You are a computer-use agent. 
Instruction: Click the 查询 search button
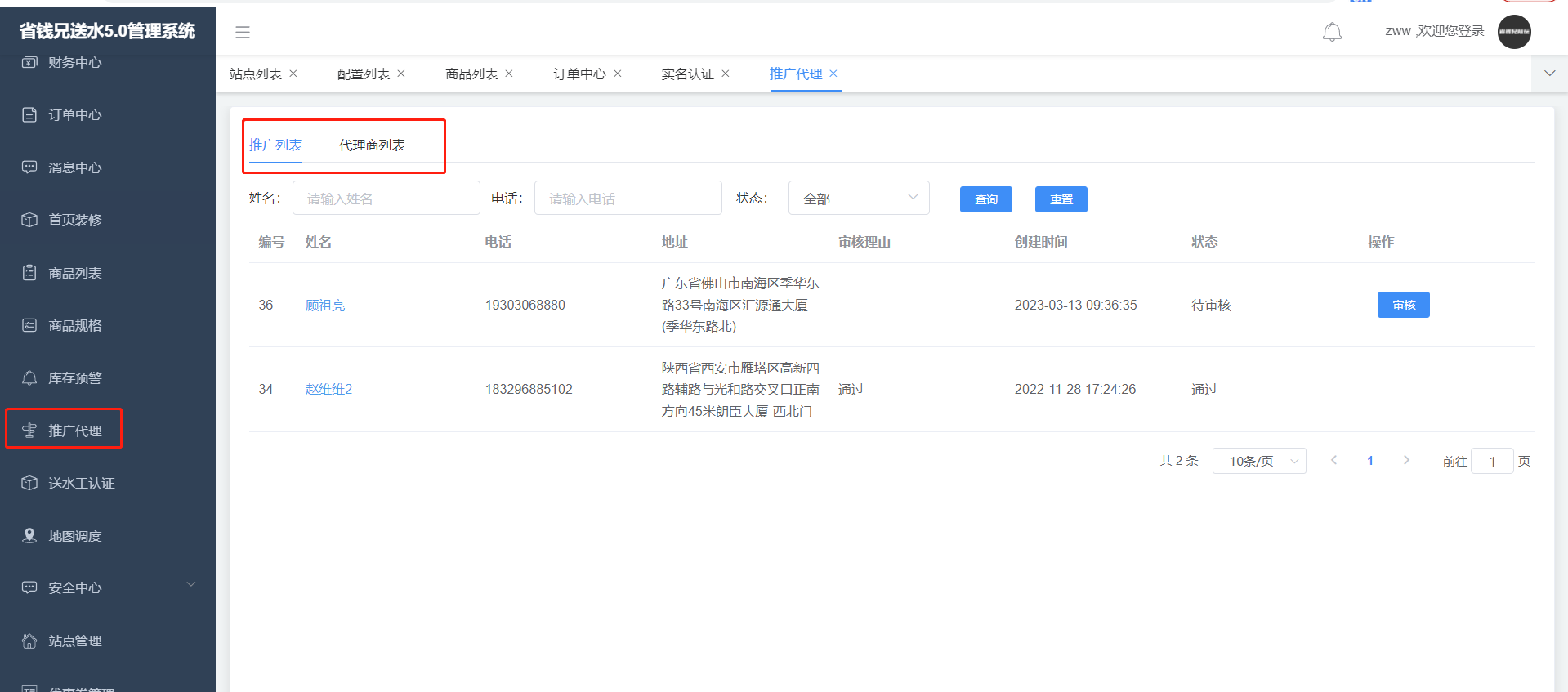tap(985, 199)
